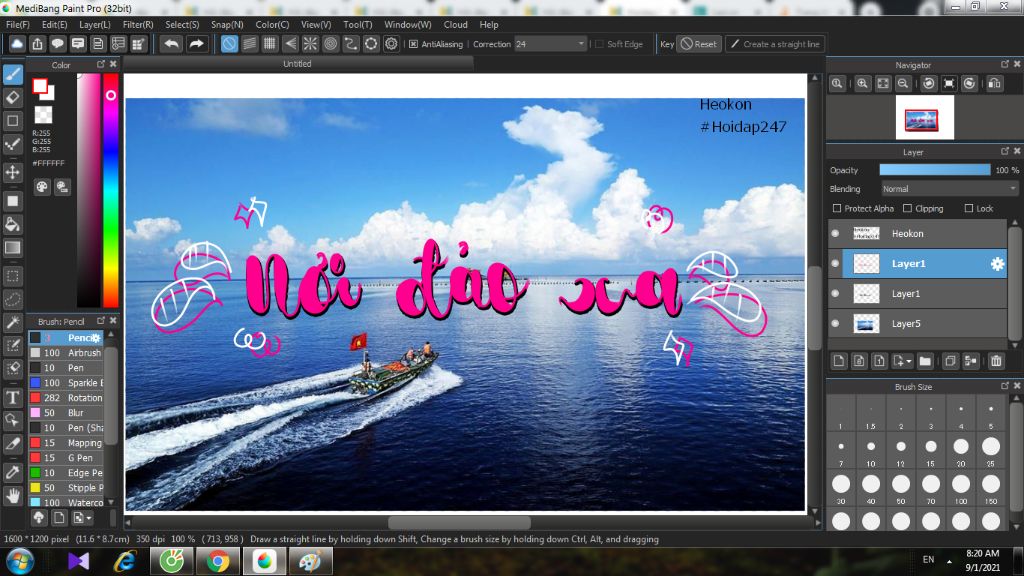The image size is (1024, 576).
Task: Enable parallel lines snap guide
Action: tap(249, 44)
